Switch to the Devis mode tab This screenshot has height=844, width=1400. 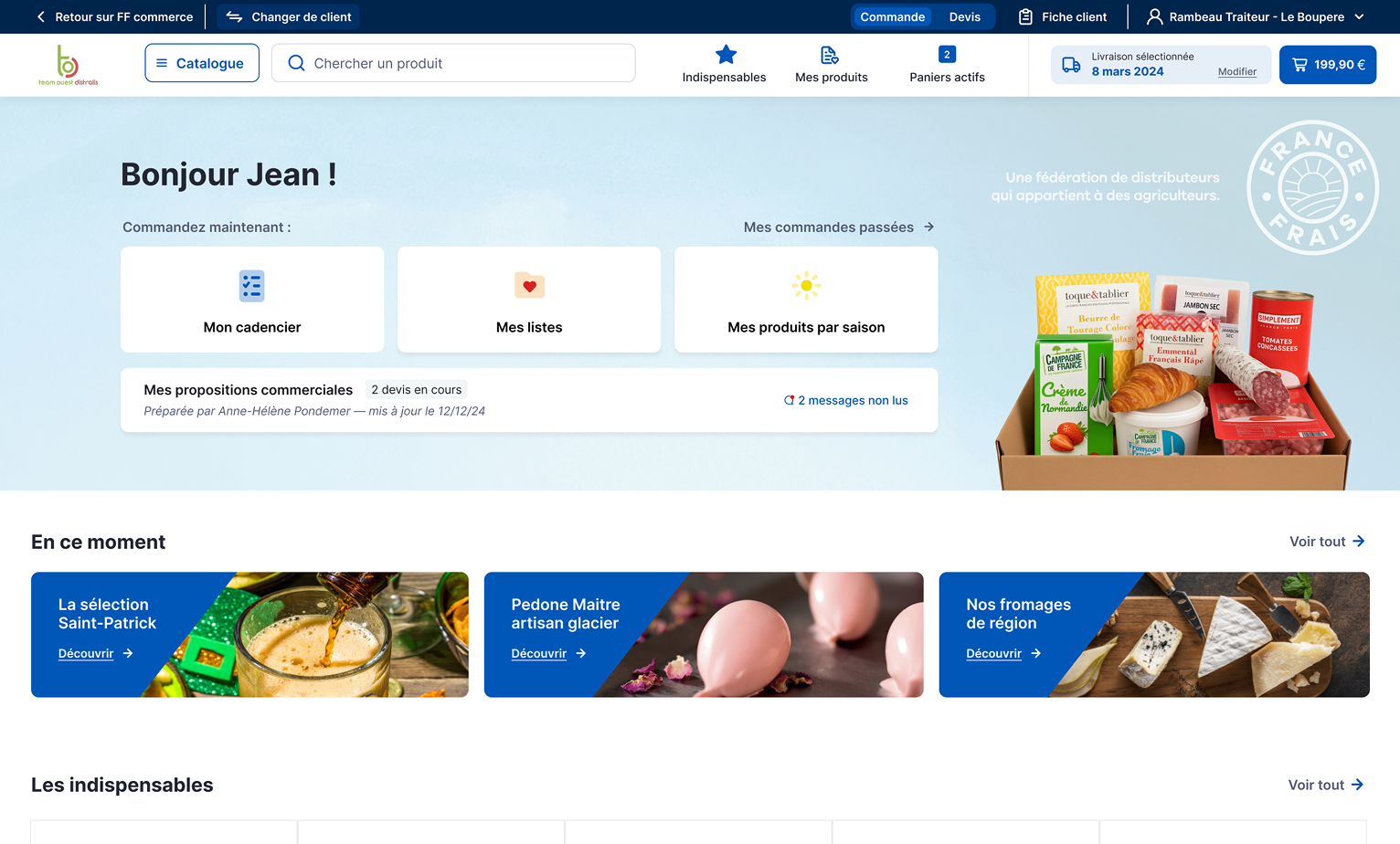point(965,16)
